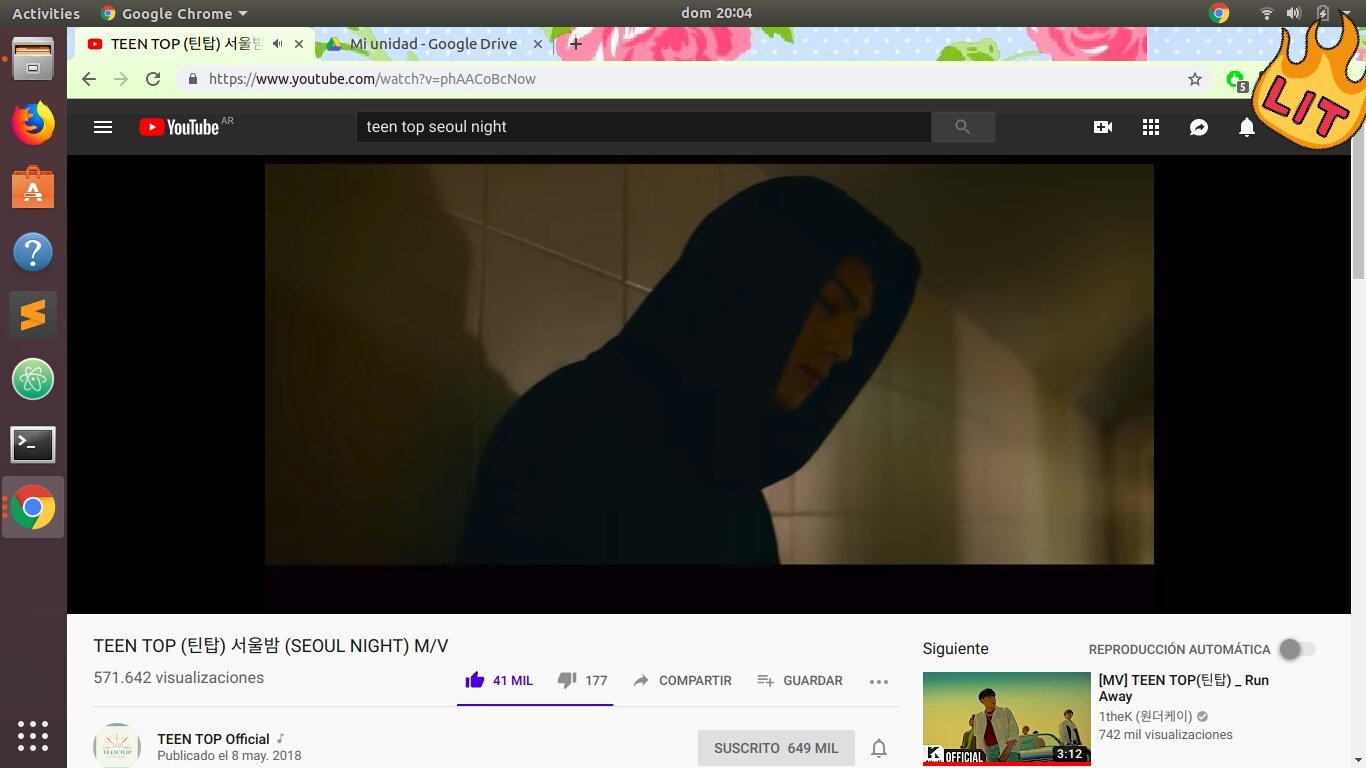
Task: Focus the YouTube search field
Action: (x=644, y=127)
